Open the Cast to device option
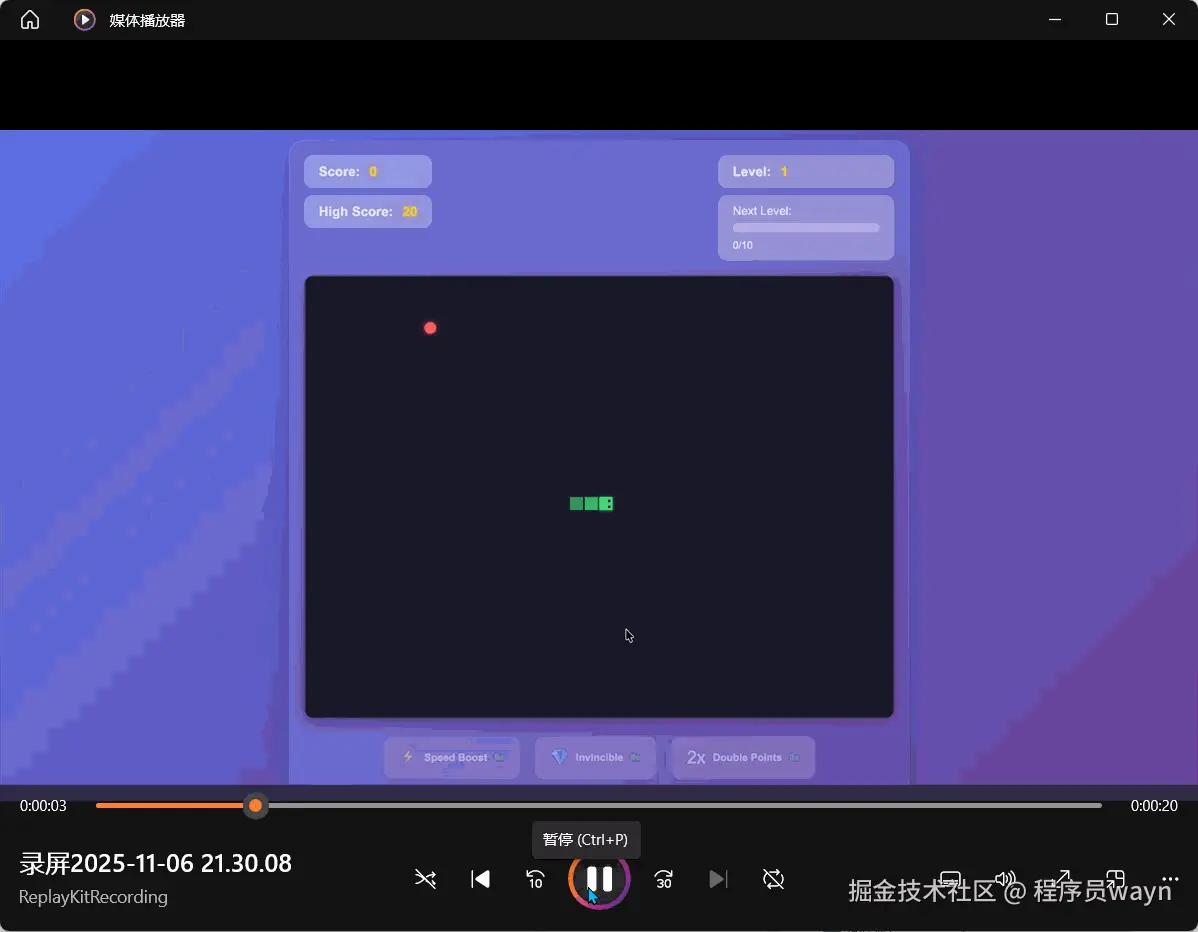The width and height of the screenshot is (1198, 932). click(950, 879)
